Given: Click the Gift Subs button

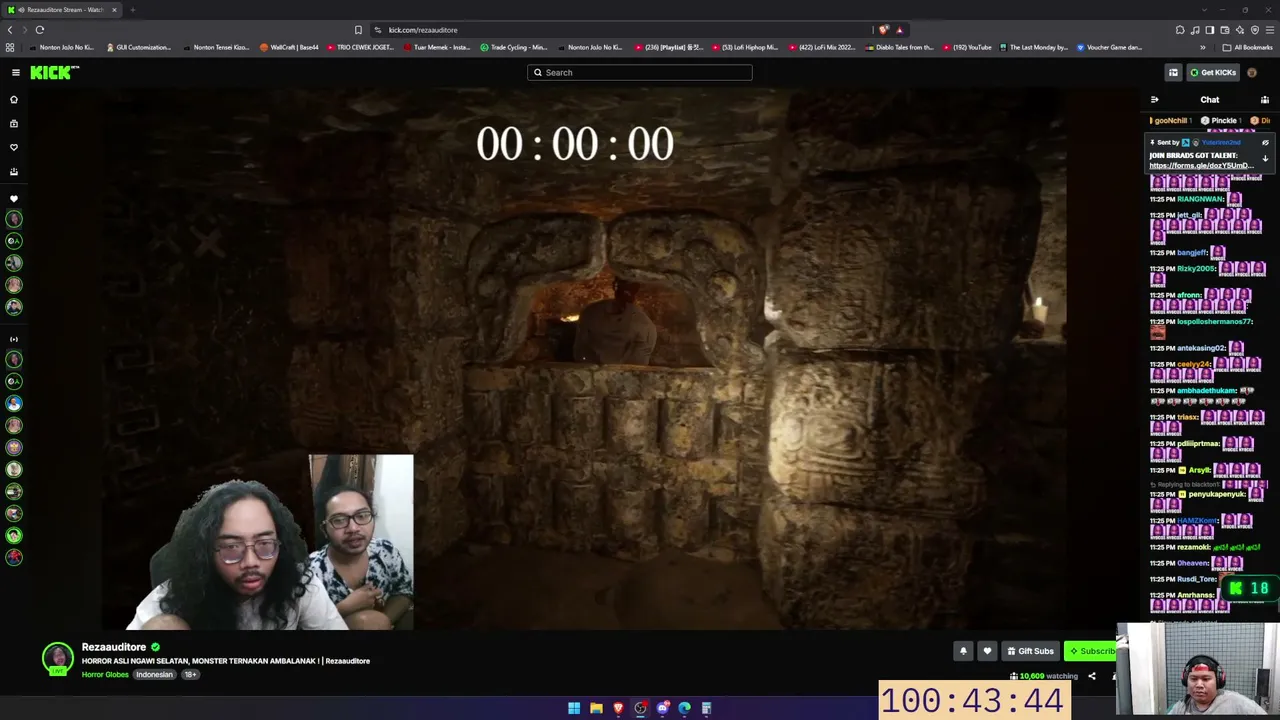Looking at the screenshot, I should 1030,651.
